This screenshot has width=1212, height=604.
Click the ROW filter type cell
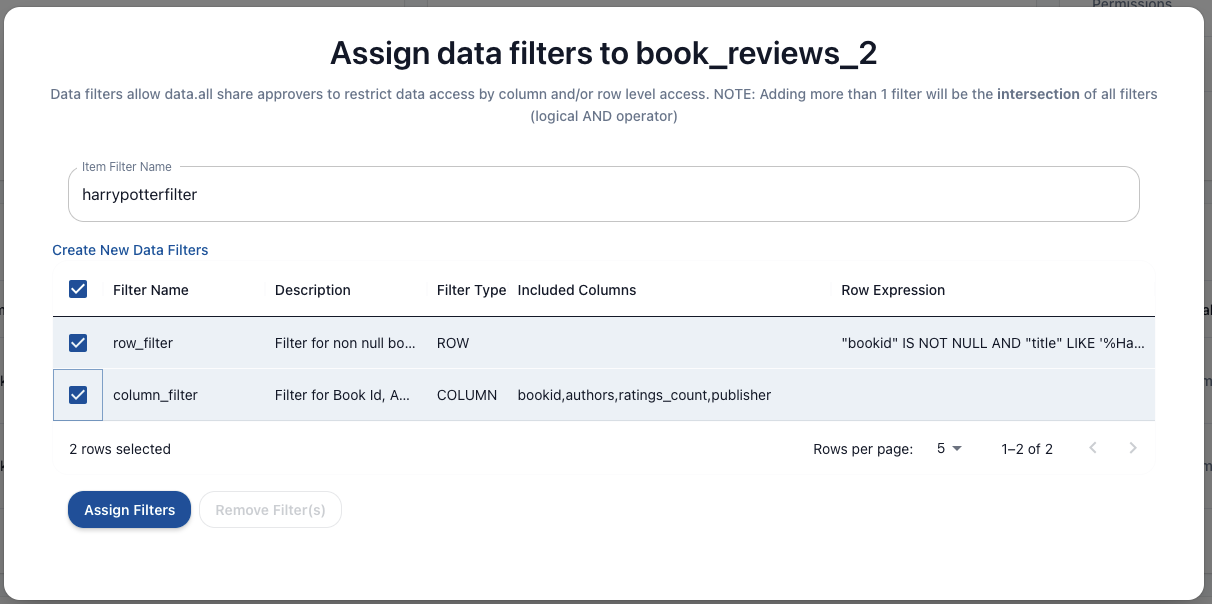pos(469,343)
